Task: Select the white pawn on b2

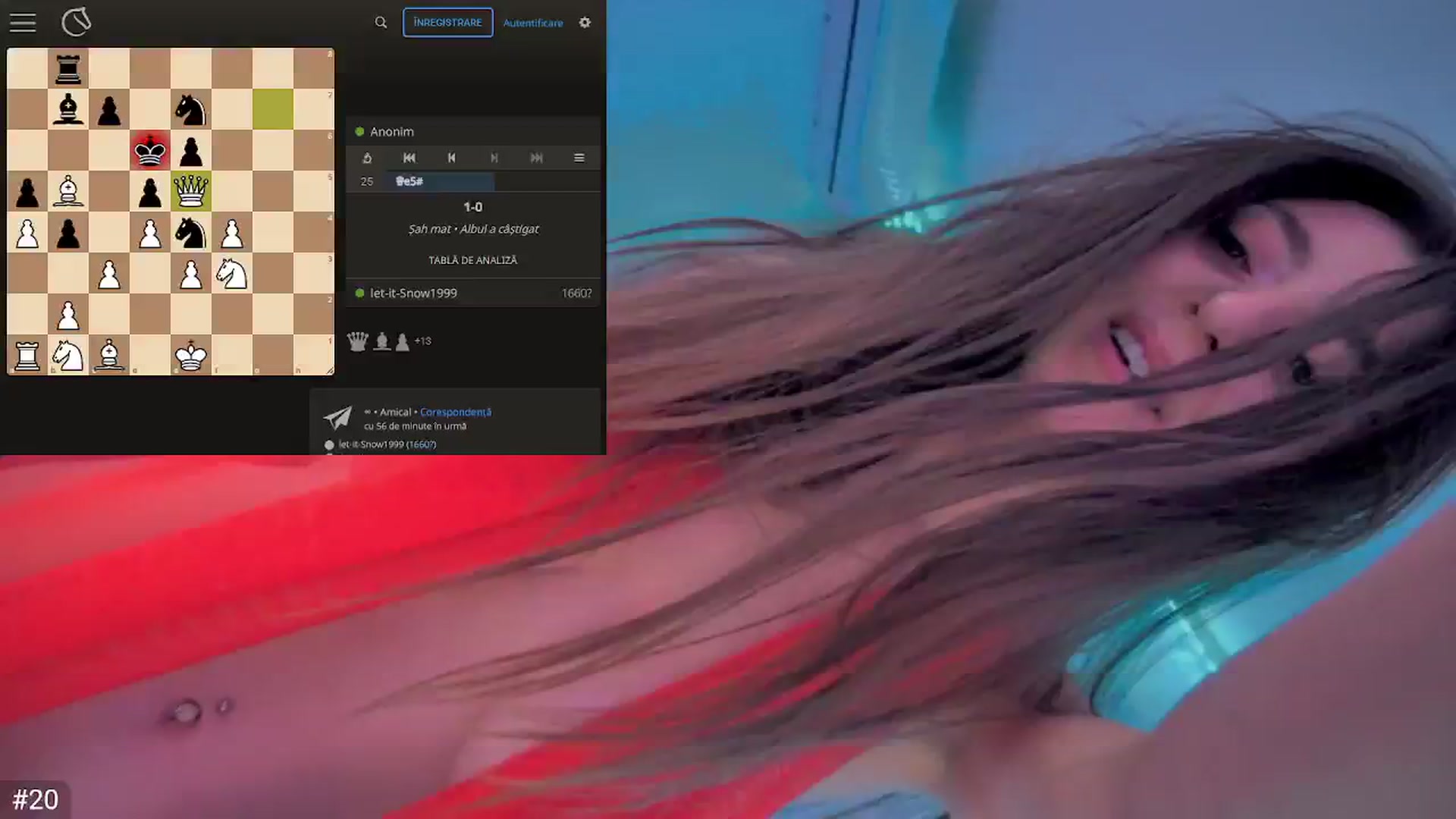Action: coord(68,314)
